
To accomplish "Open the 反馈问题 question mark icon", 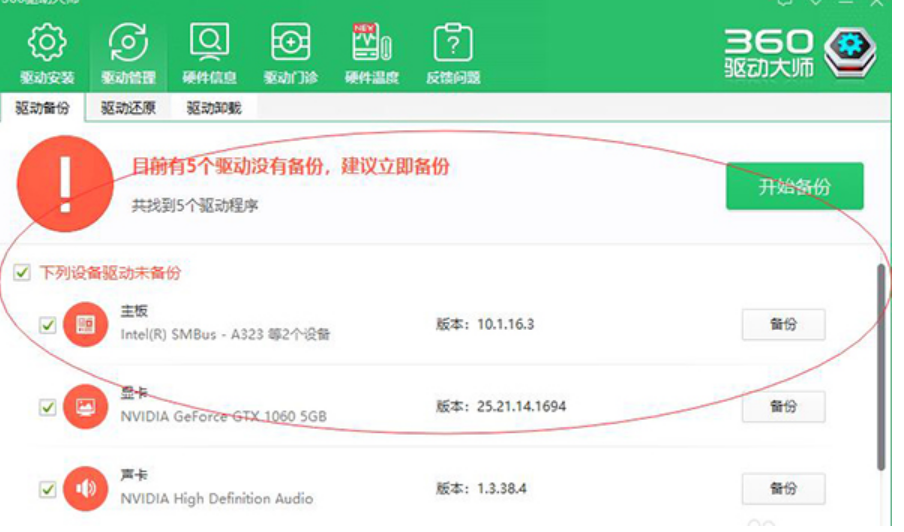I will (x=452, y=44).
